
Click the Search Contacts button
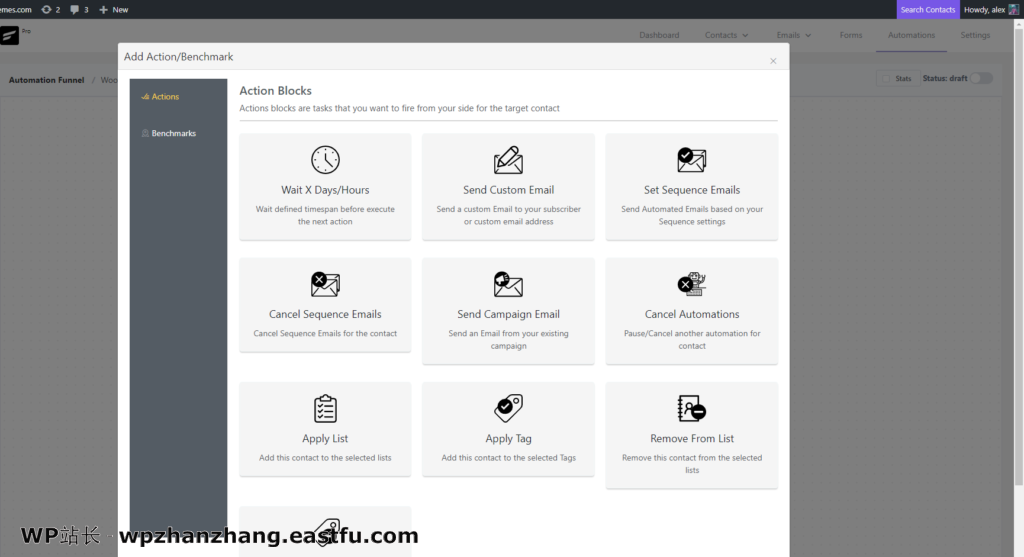(x=927, y=9)
